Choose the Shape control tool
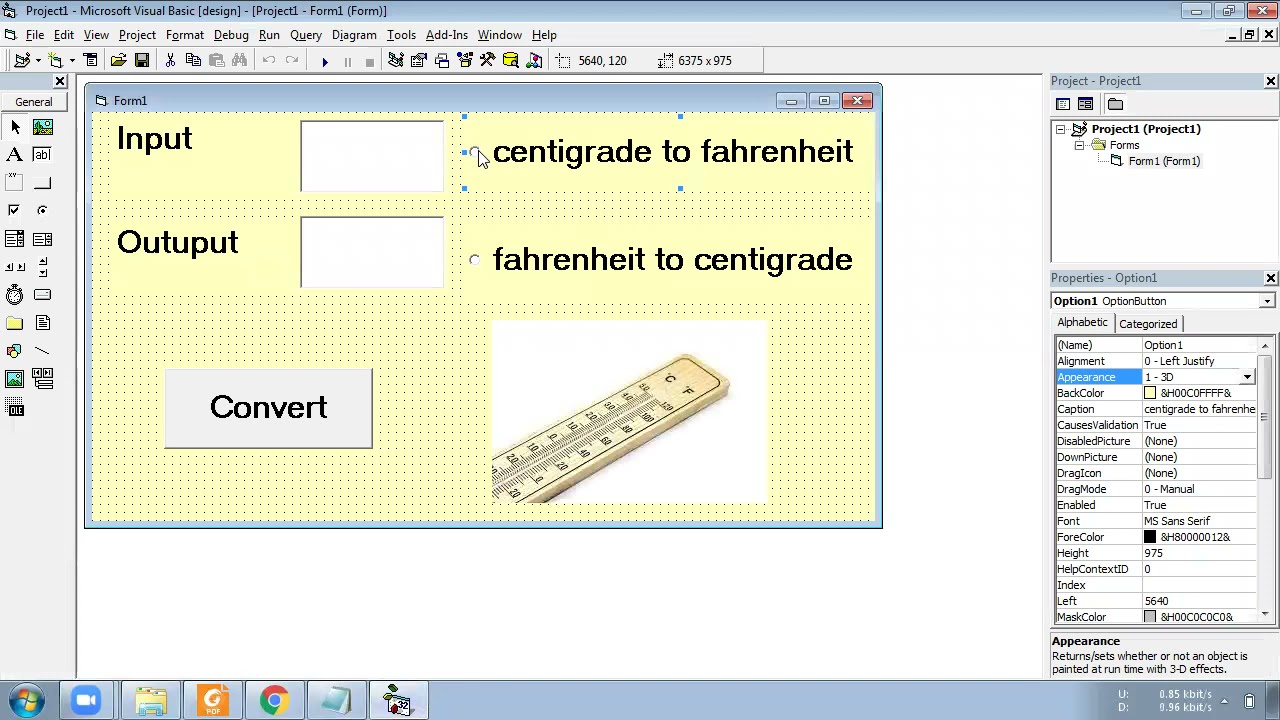This screenshot has height=720, width=1280. click(15, 351)
